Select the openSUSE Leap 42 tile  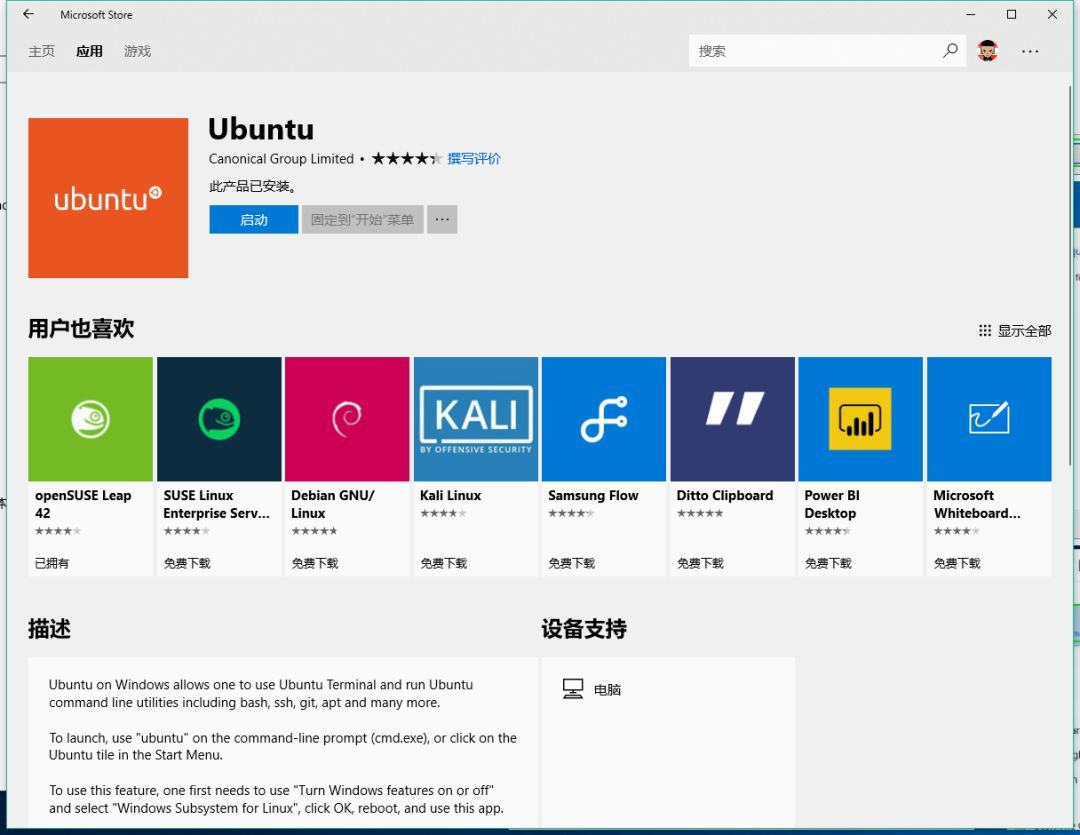pos(90,418)
